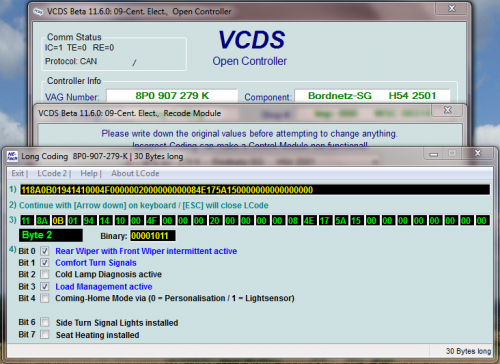This screenshot has width=500, height=364.
Task: Click the VCDS Open Controller title icon
Action: point(38,12)
